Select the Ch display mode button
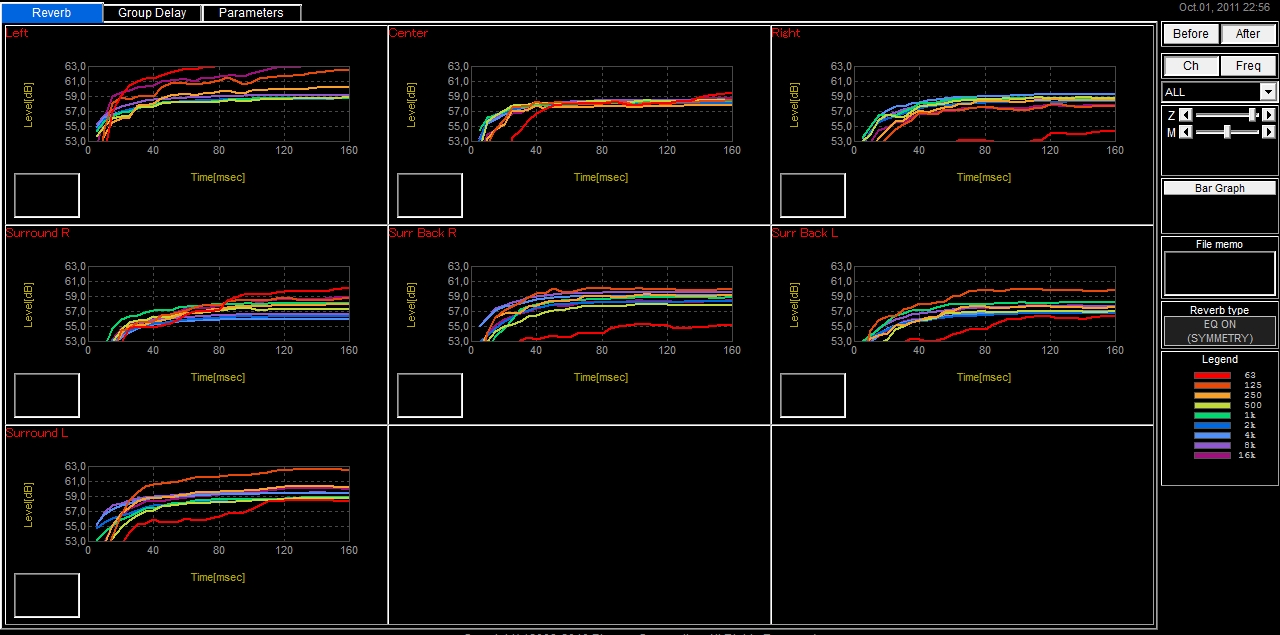Viewport: 1280px width, 635px height. (1191, 66)
